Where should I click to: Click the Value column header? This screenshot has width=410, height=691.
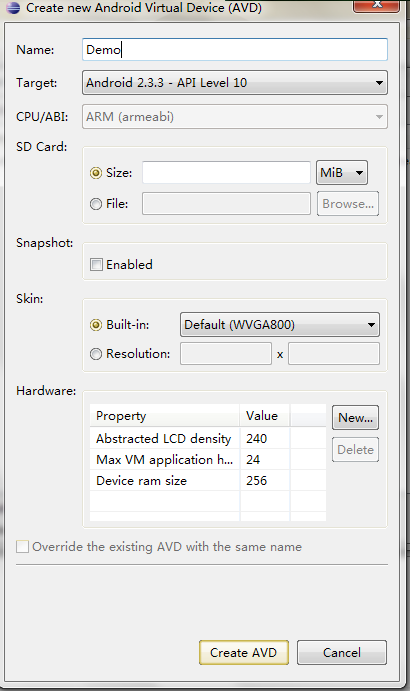tap(265, 416)
